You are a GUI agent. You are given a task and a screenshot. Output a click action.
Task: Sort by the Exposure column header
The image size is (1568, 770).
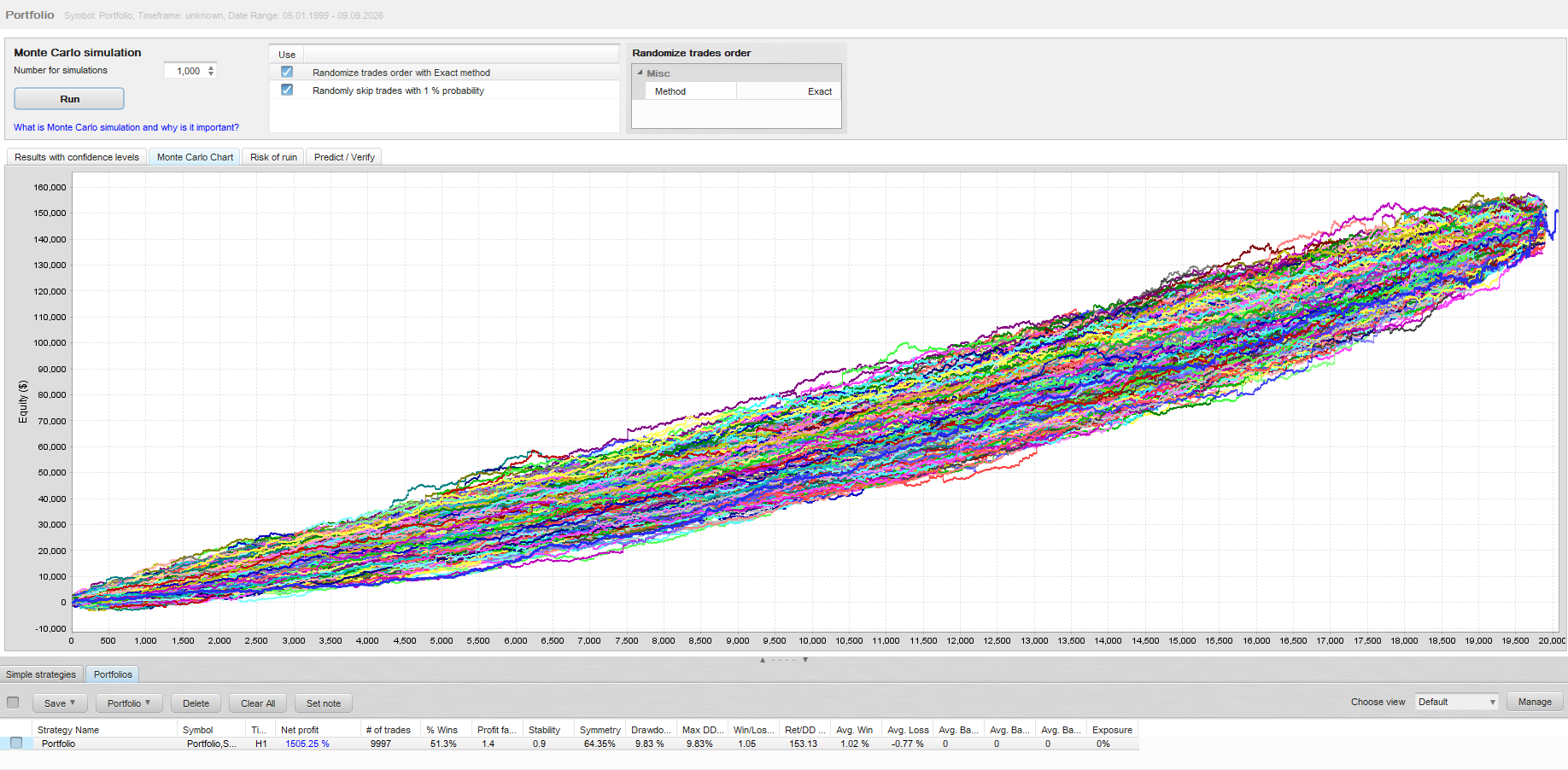(1113, 730)
